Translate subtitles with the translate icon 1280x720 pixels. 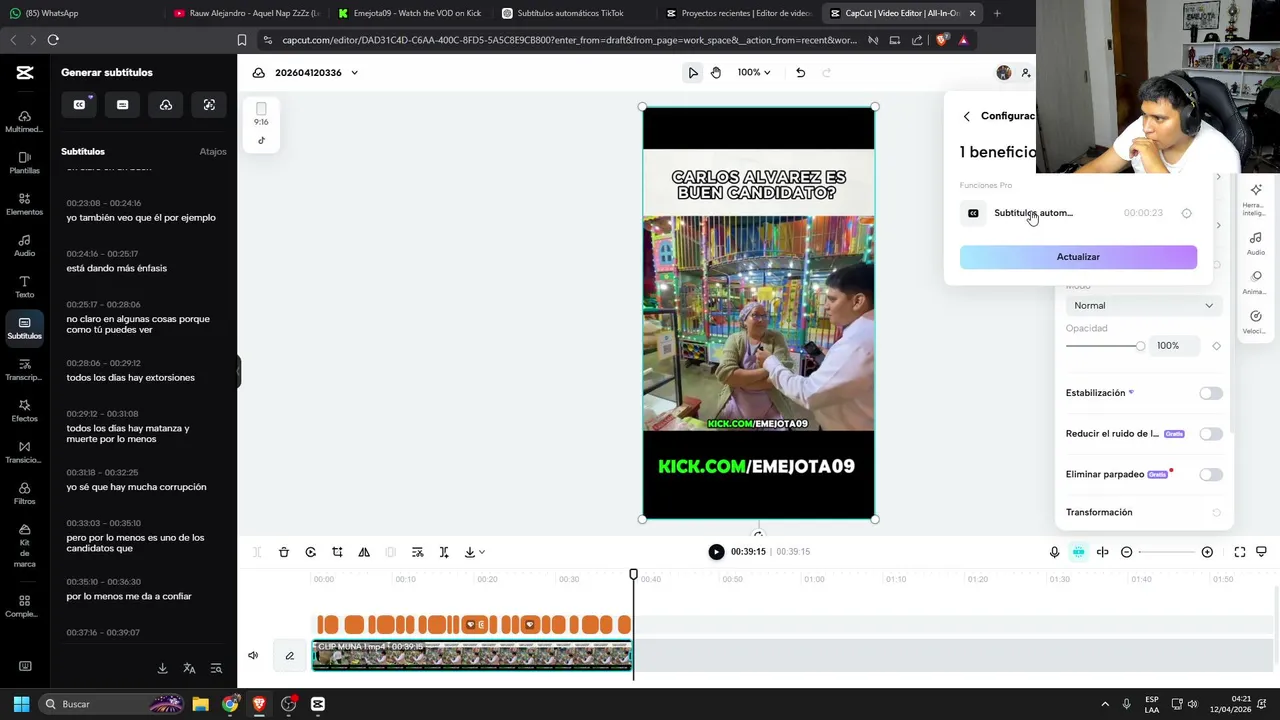[x=189, y=668]
